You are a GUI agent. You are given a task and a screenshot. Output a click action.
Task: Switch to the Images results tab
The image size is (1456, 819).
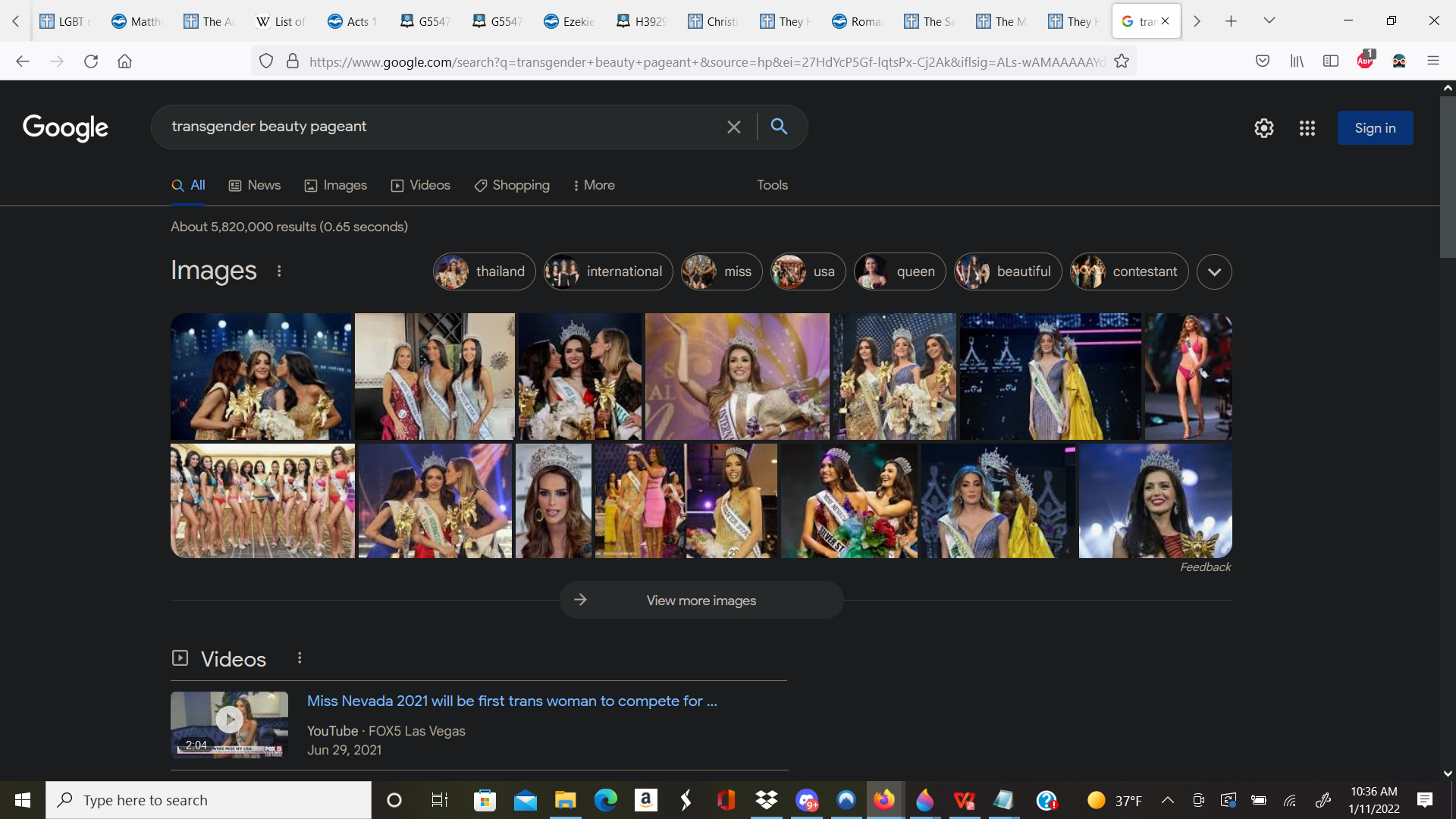[x=336, y=185]
